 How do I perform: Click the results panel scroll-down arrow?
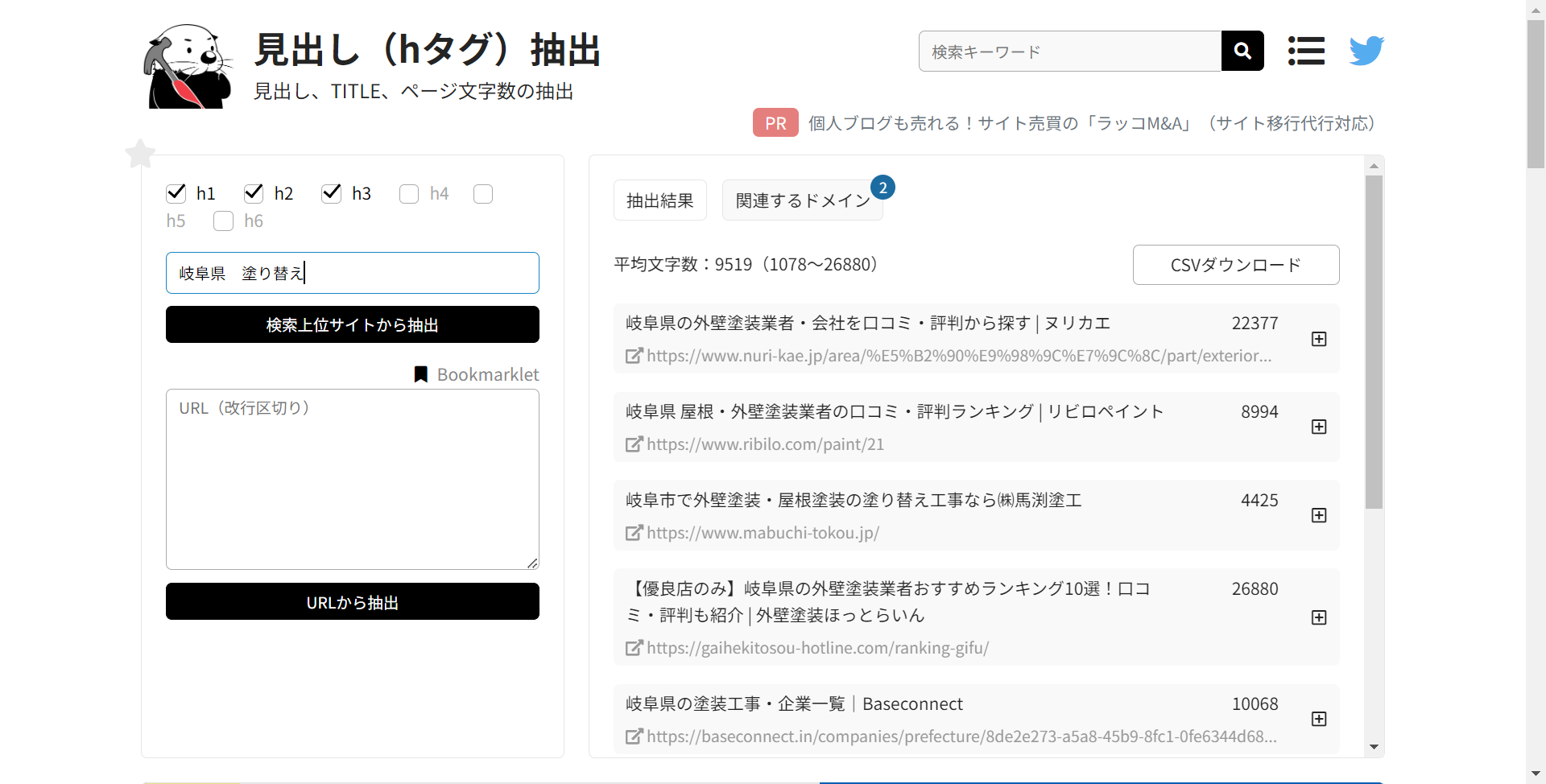tap(1374, 747)
